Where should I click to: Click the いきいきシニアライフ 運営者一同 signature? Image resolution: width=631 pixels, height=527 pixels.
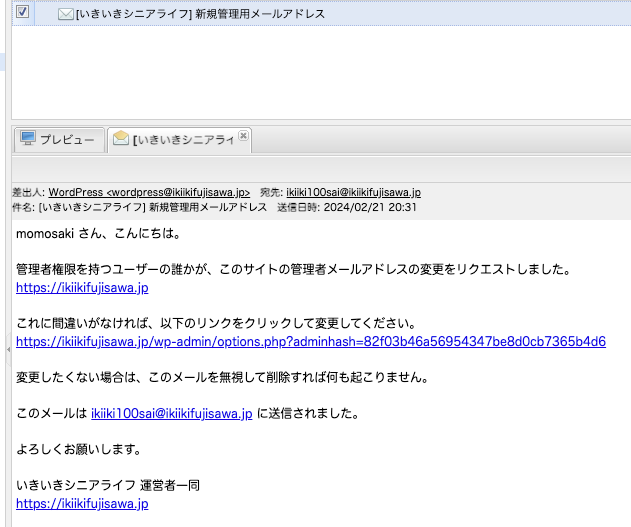[108, 486]
